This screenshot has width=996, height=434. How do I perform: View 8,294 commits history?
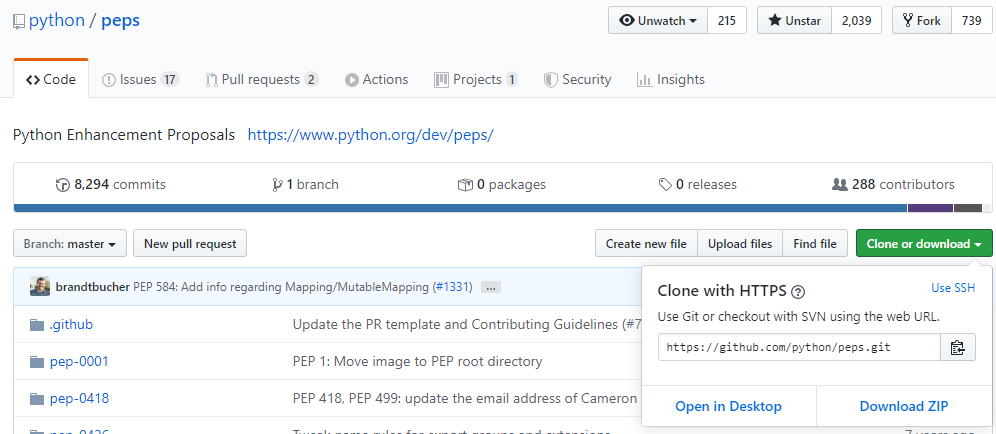coord(111,184)
